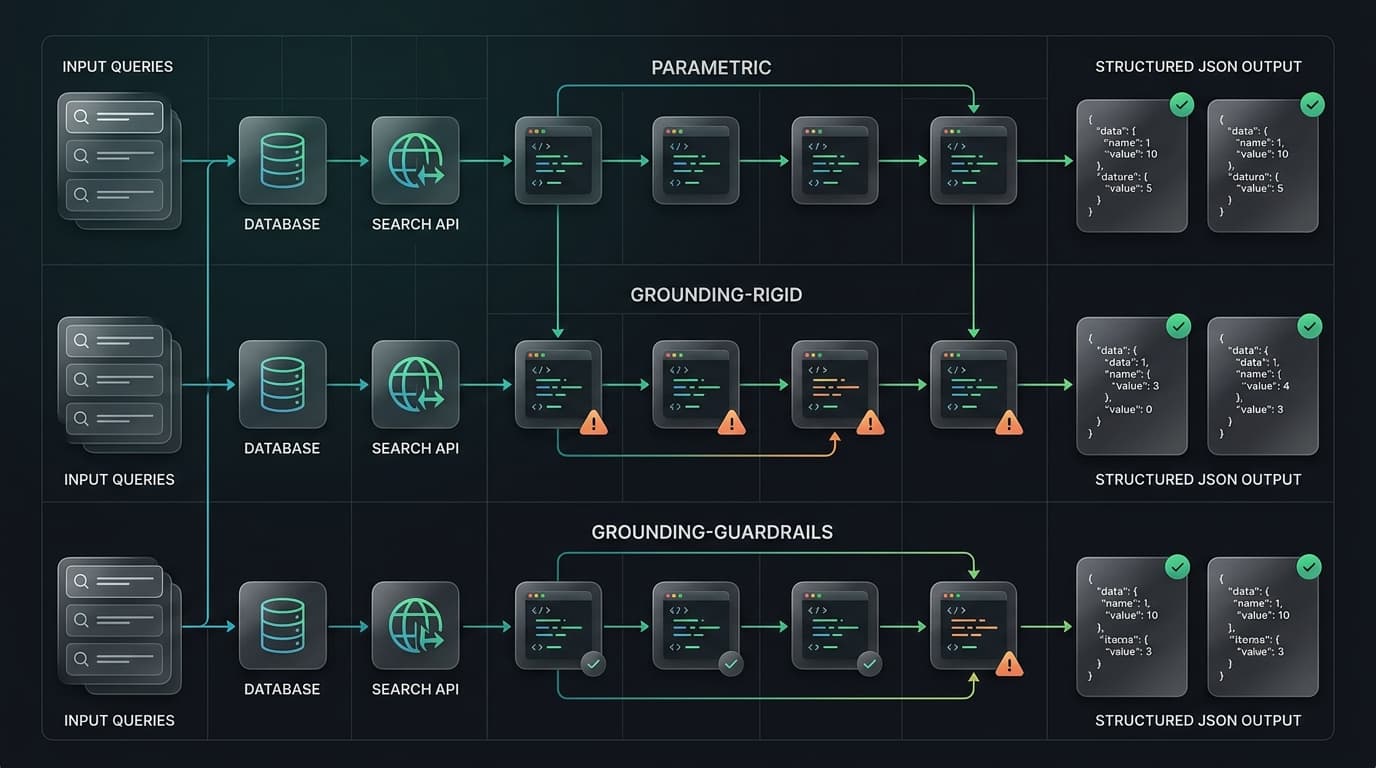Click the orange-code third node under GROUNDING-RIGID
Screen dimensions: 1376x768
835,385
